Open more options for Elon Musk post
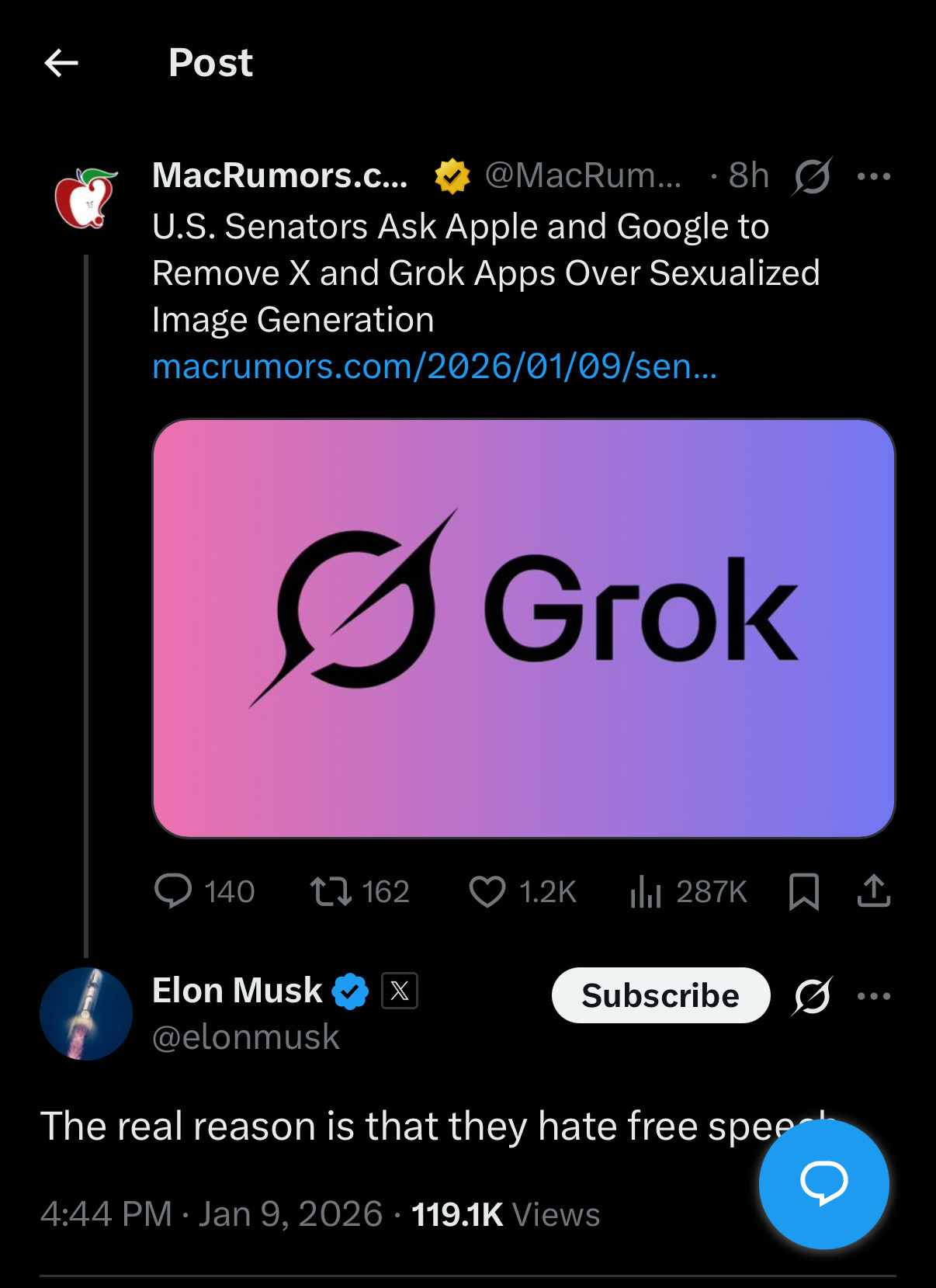Screen dimensions: 936x1288 873,995
